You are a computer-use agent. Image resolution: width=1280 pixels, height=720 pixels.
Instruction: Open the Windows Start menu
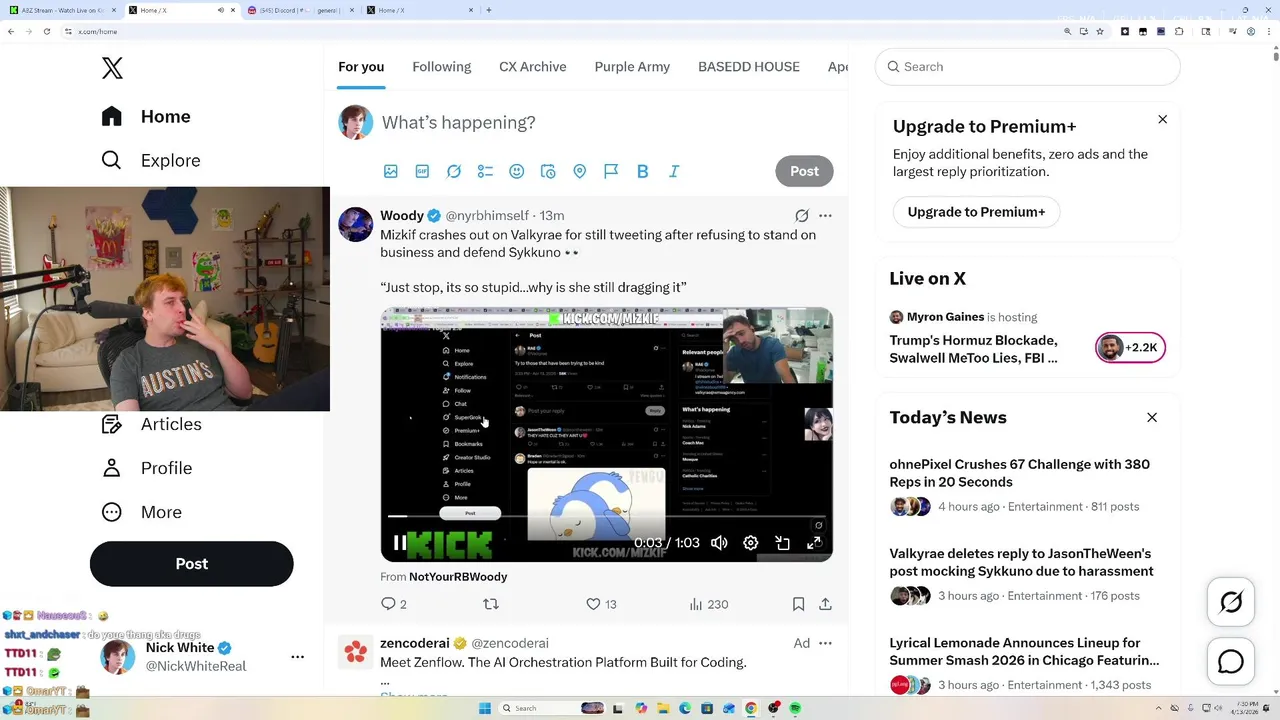485,708
